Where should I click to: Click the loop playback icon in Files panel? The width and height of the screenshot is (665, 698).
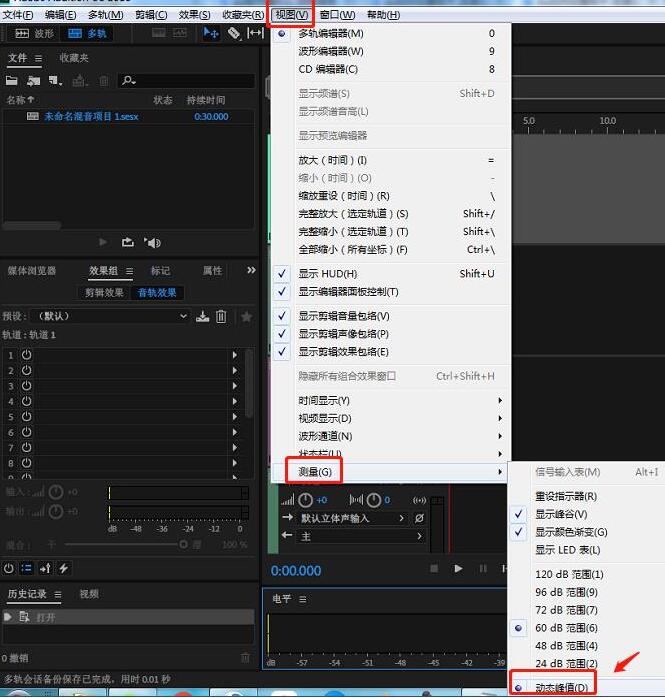tap(128, 242)
